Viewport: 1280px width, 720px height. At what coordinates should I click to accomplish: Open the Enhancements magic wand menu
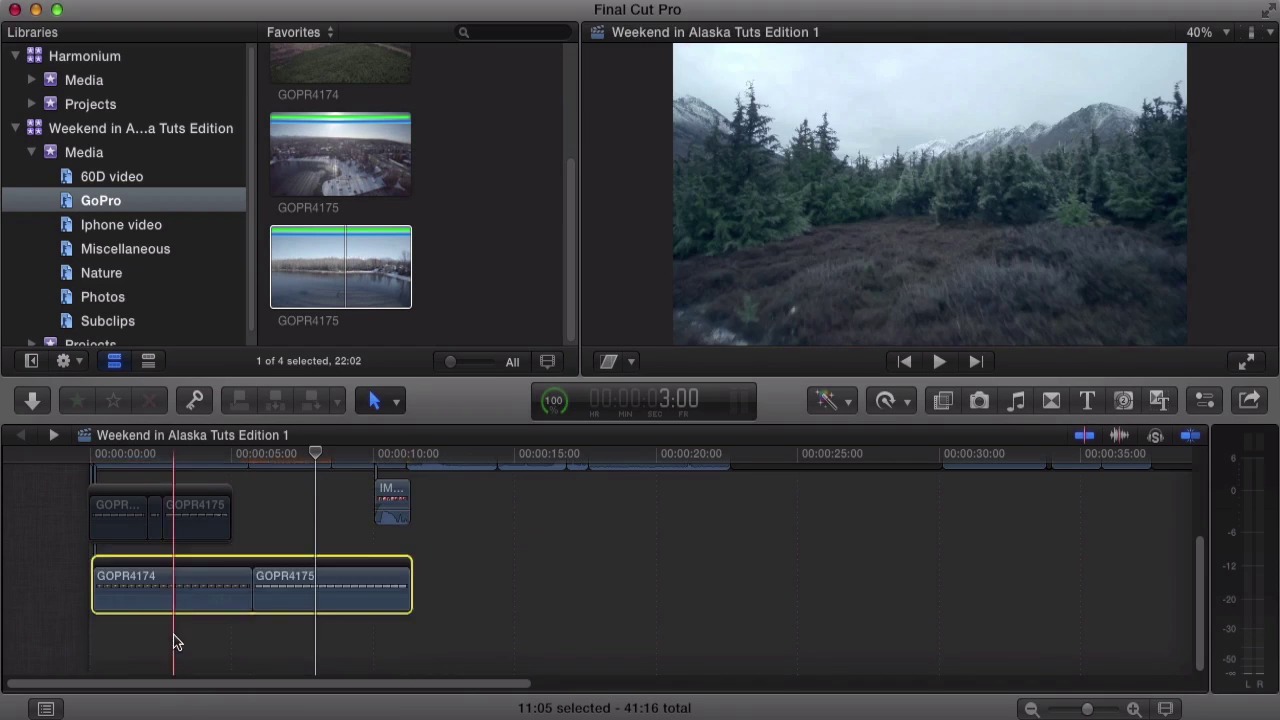(832, 401)
